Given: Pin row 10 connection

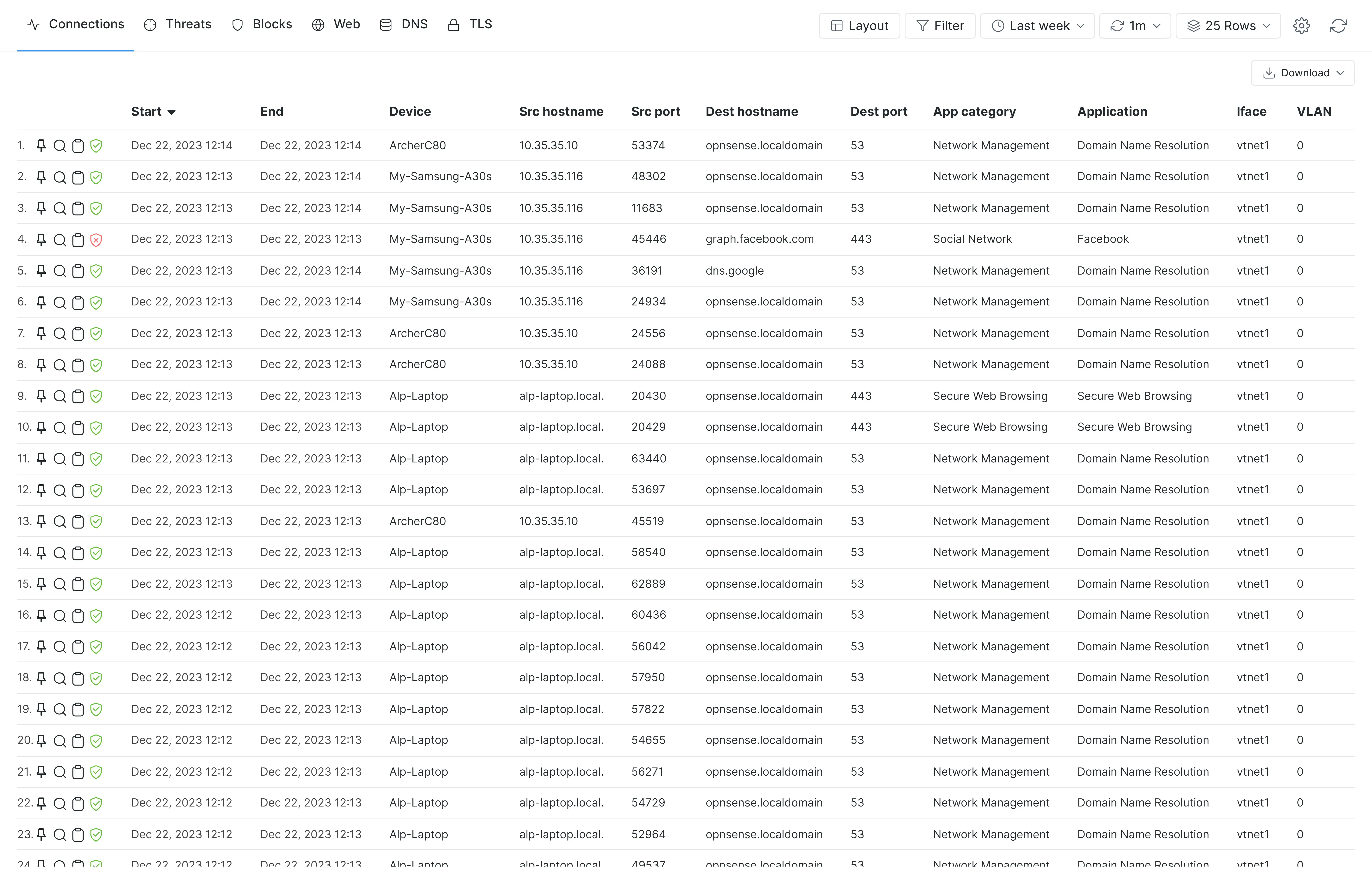Looking at the screenshot, I should 41,428.
